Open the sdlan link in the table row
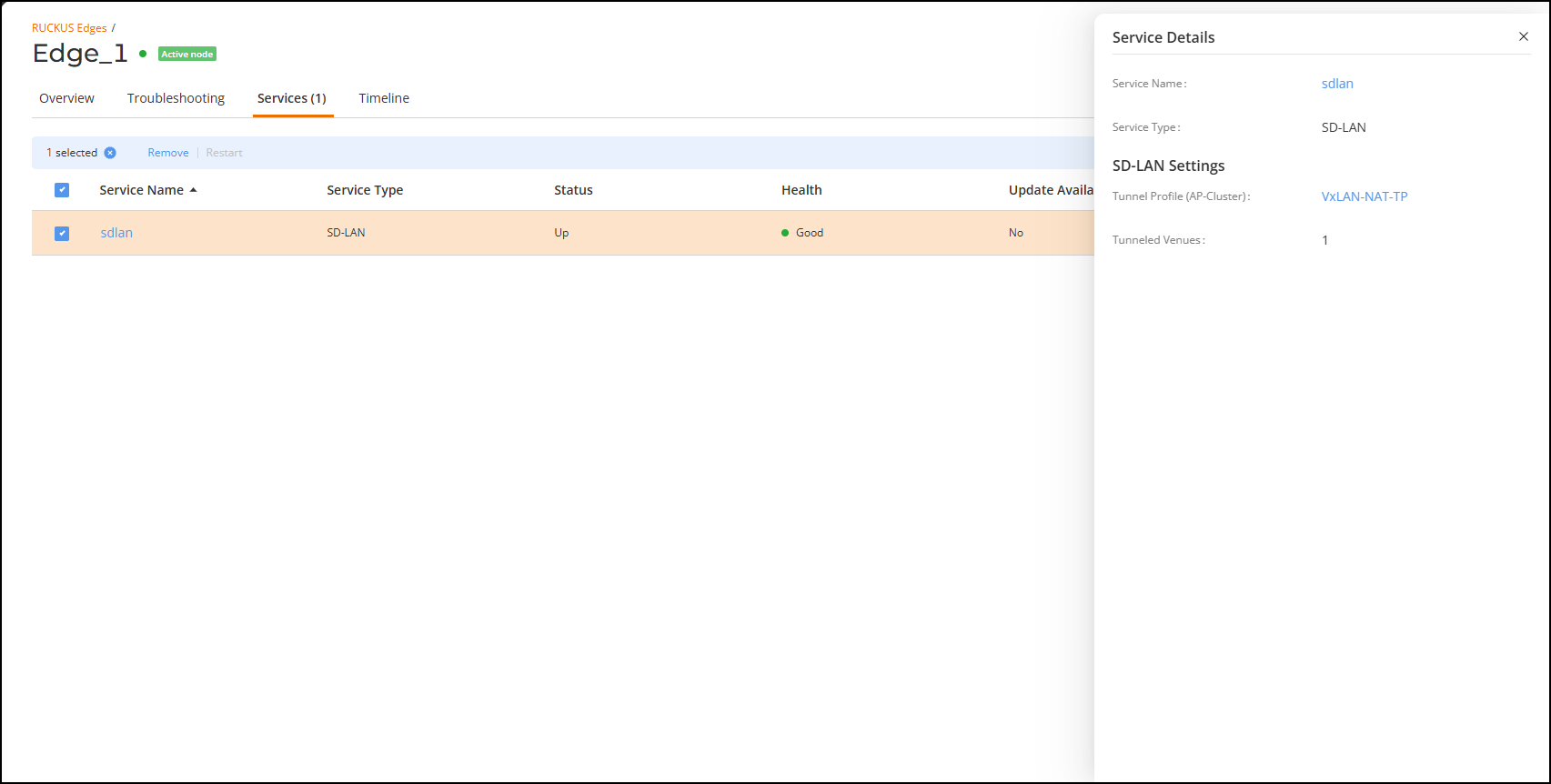 [x=116, y=233]
